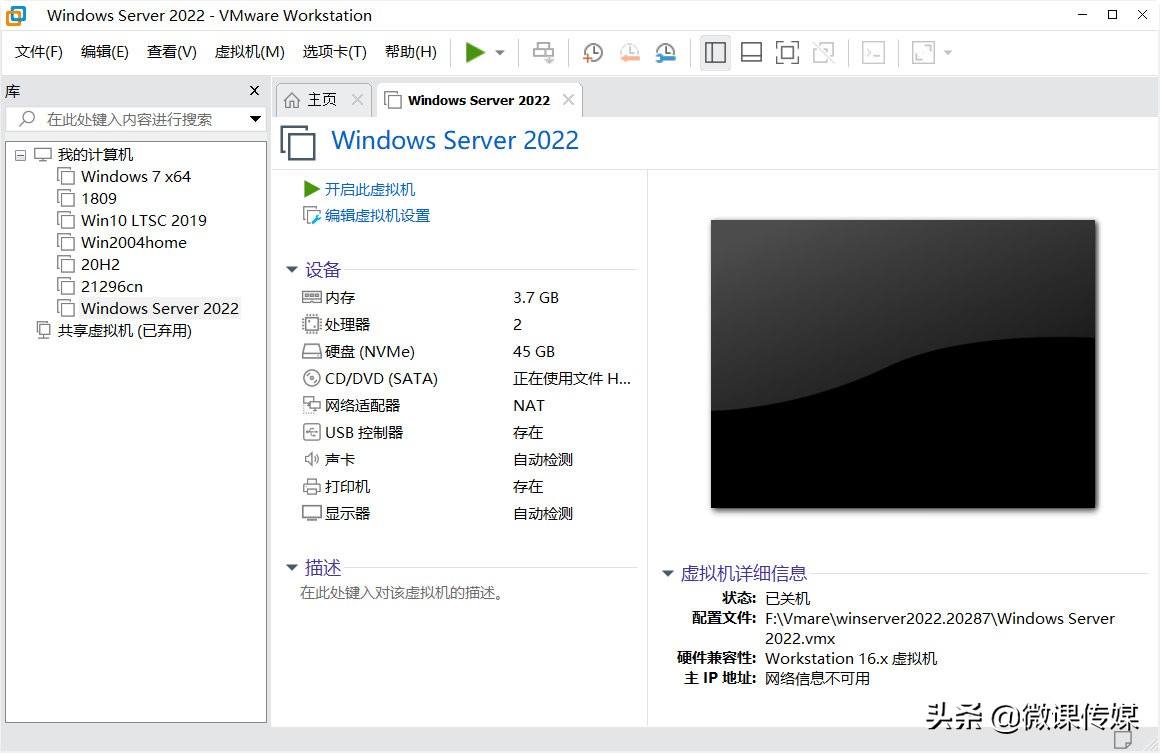1160x753 pixels.
Task: Click the 3.7 GB memory value
Action: [536, 297]
